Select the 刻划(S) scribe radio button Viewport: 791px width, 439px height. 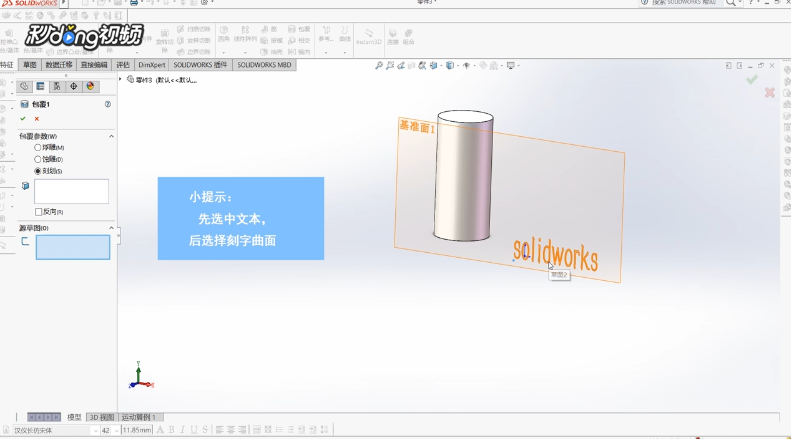click(37, 171)
